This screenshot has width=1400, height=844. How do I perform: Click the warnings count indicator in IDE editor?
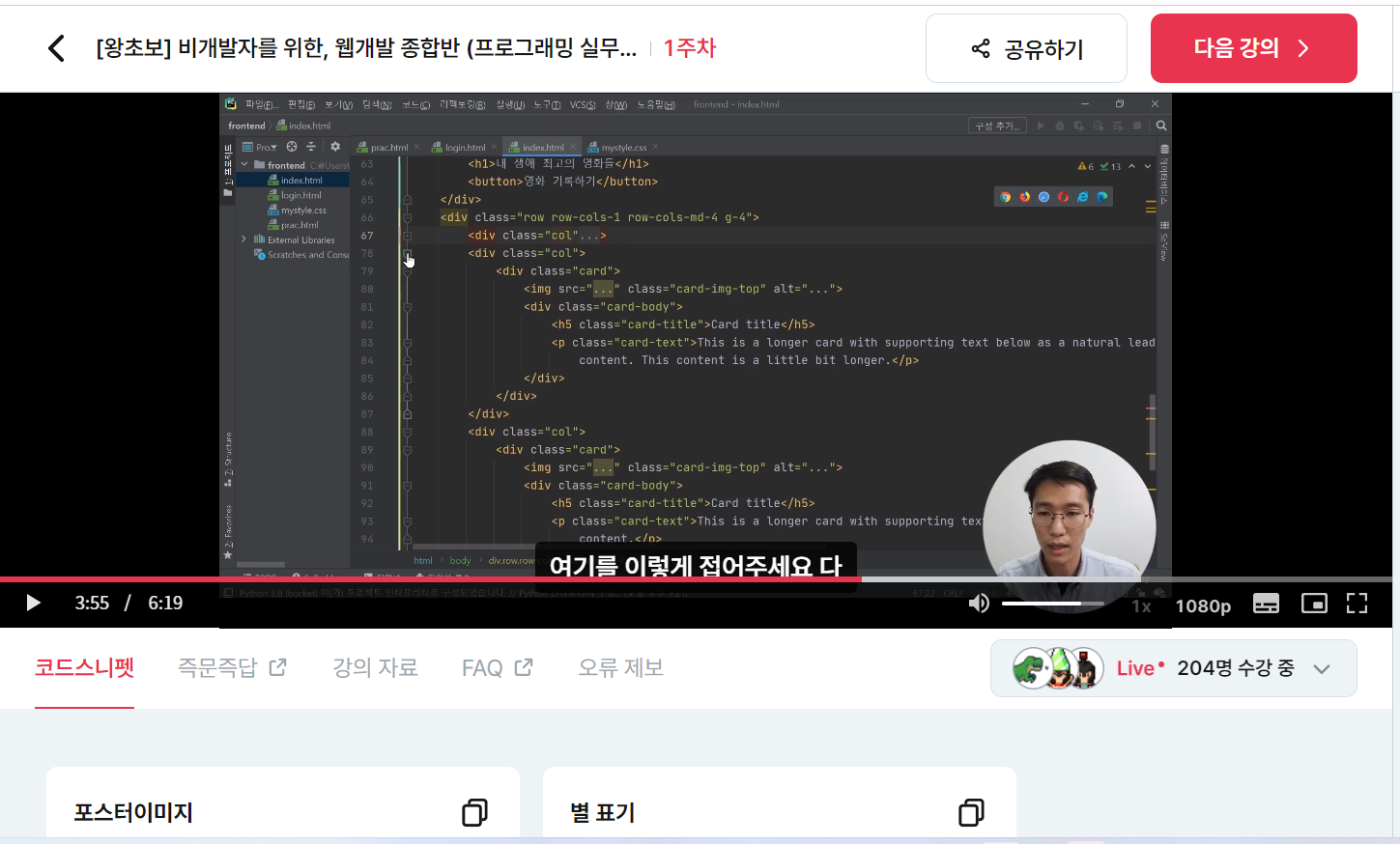[1086, 166]
